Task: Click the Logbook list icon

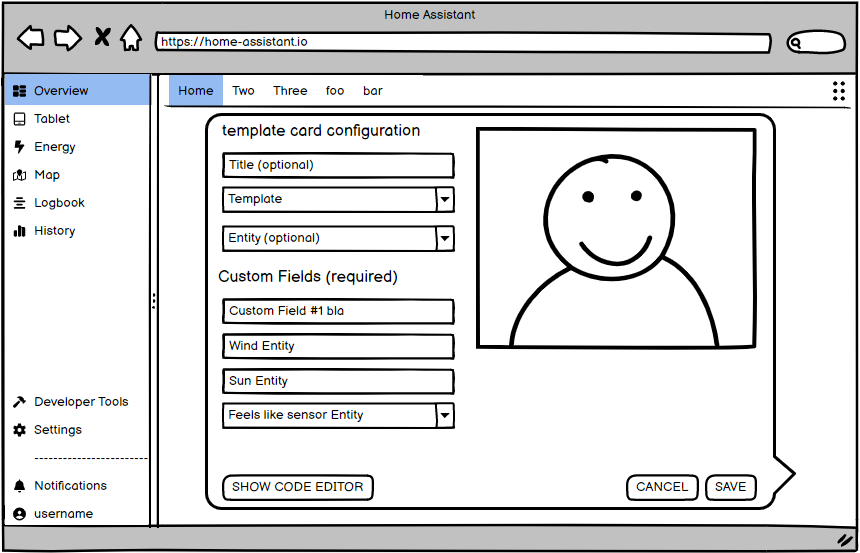Action: point(19,203)
